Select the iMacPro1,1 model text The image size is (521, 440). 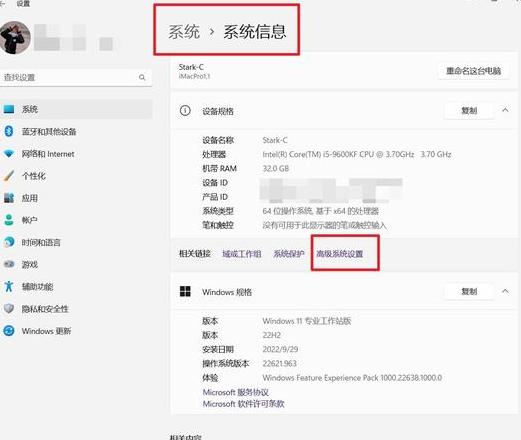(x=194, y=76)
